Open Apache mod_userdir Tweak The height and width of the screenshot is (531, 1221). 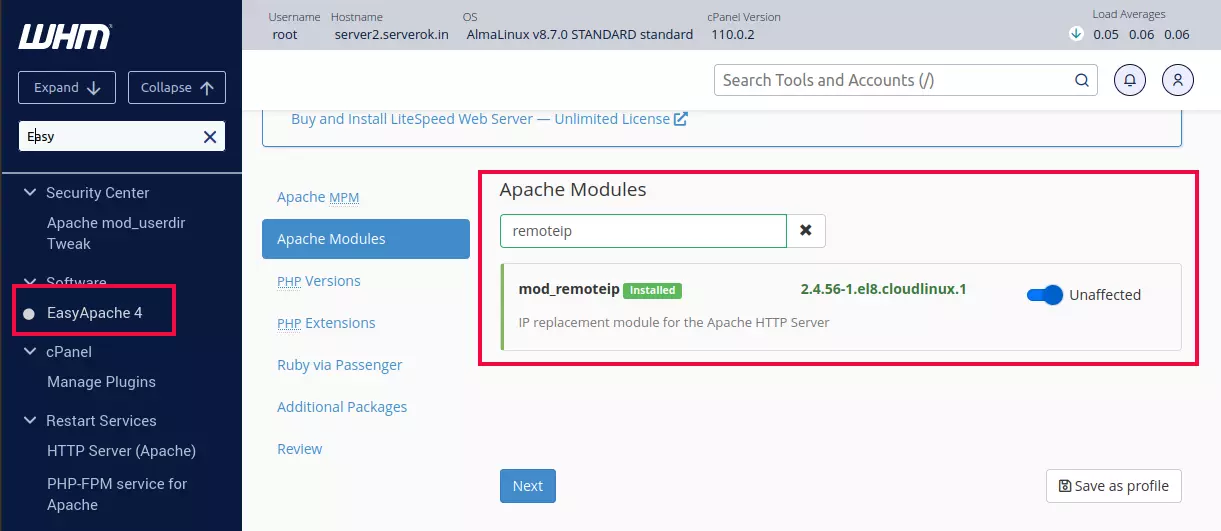point(116,233)
